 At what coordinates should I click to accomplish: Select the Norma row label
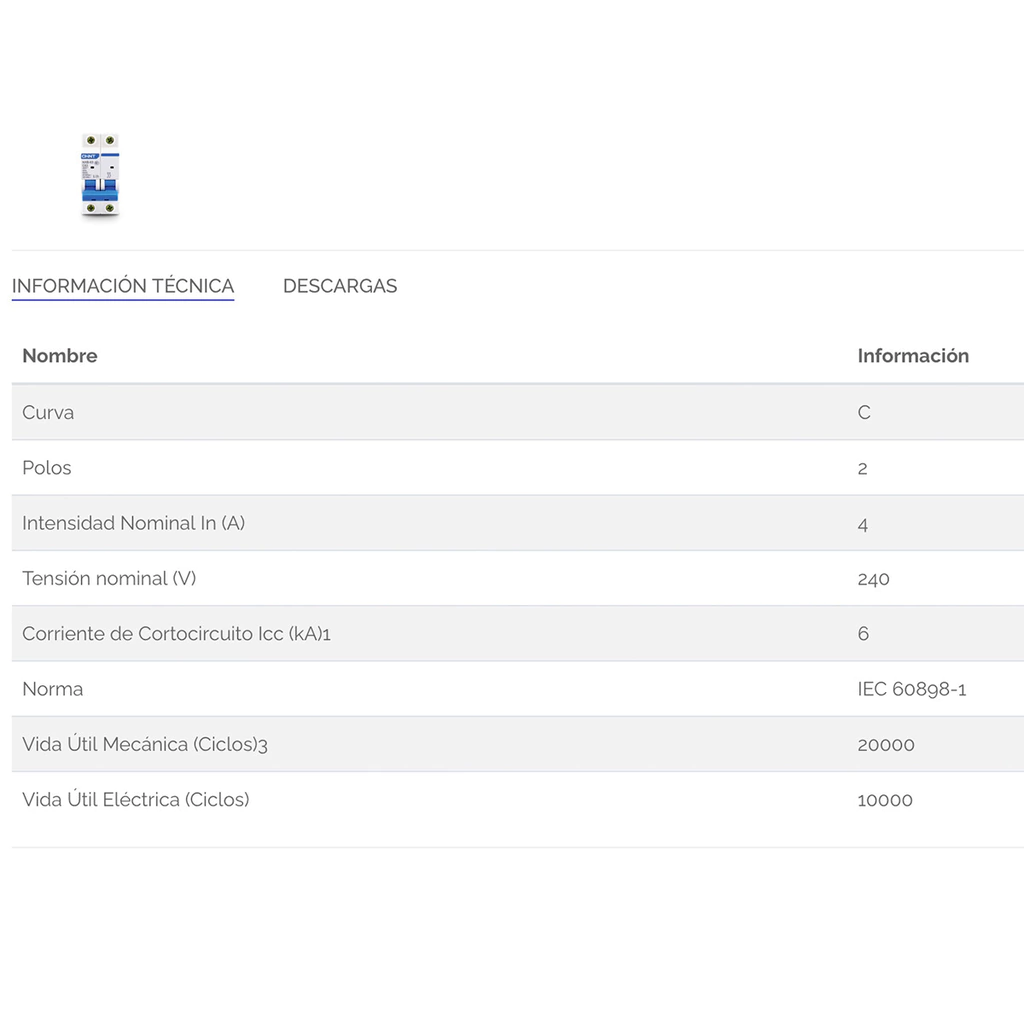click(x=53, y=689)
